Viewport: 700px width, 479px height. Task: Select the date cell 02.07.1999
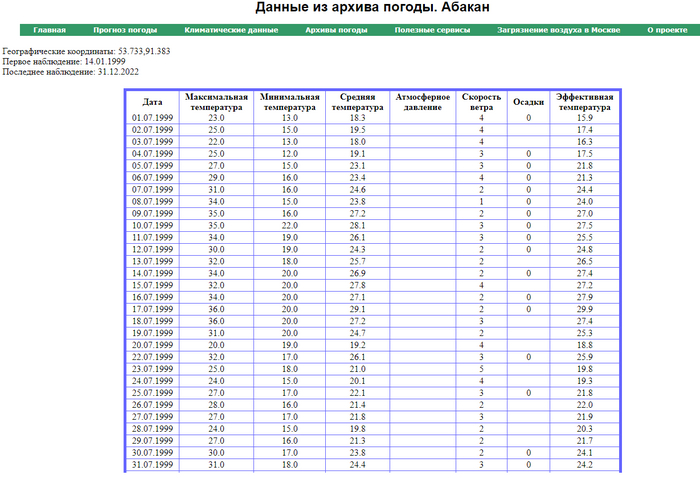pyautogui.click(x=152, y=130)
